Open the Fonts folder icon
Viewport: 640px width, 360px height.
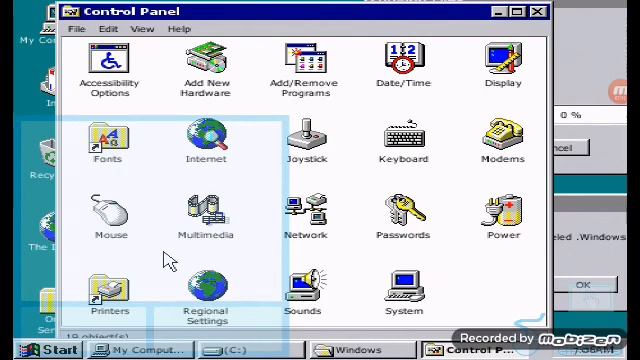pos(109,137)
